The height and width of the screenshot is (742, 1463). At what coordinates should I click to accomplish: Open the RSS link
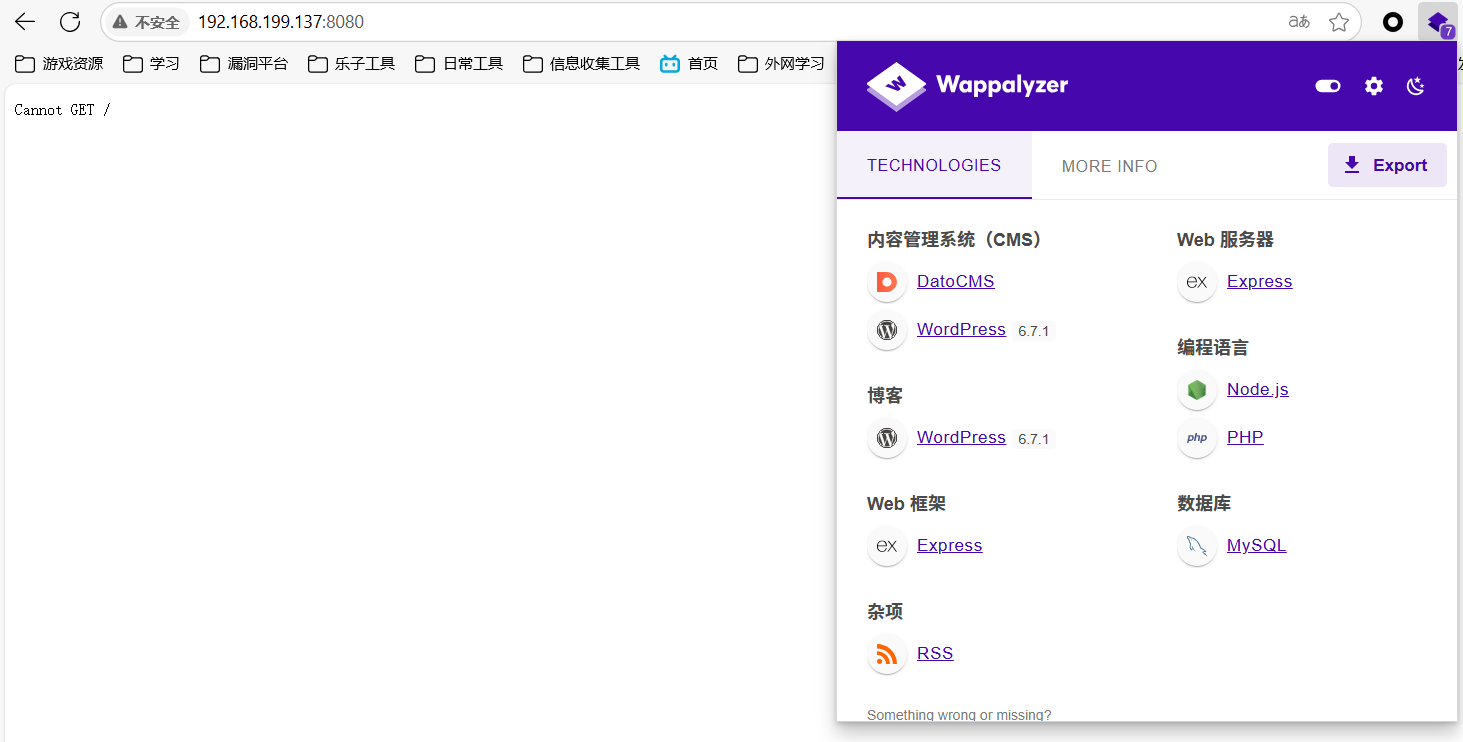tap(935, 654)
